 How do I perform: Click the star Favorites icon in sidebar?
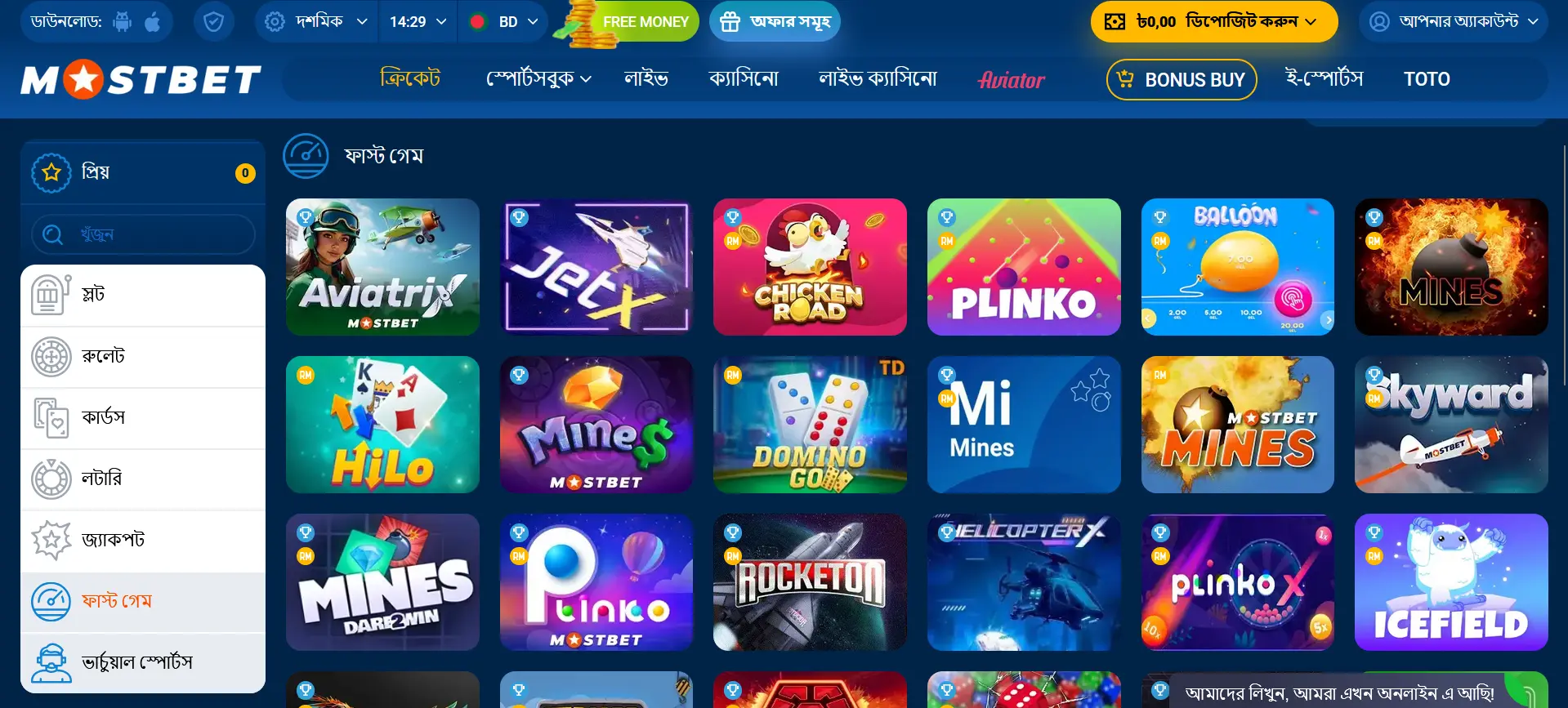51,172
